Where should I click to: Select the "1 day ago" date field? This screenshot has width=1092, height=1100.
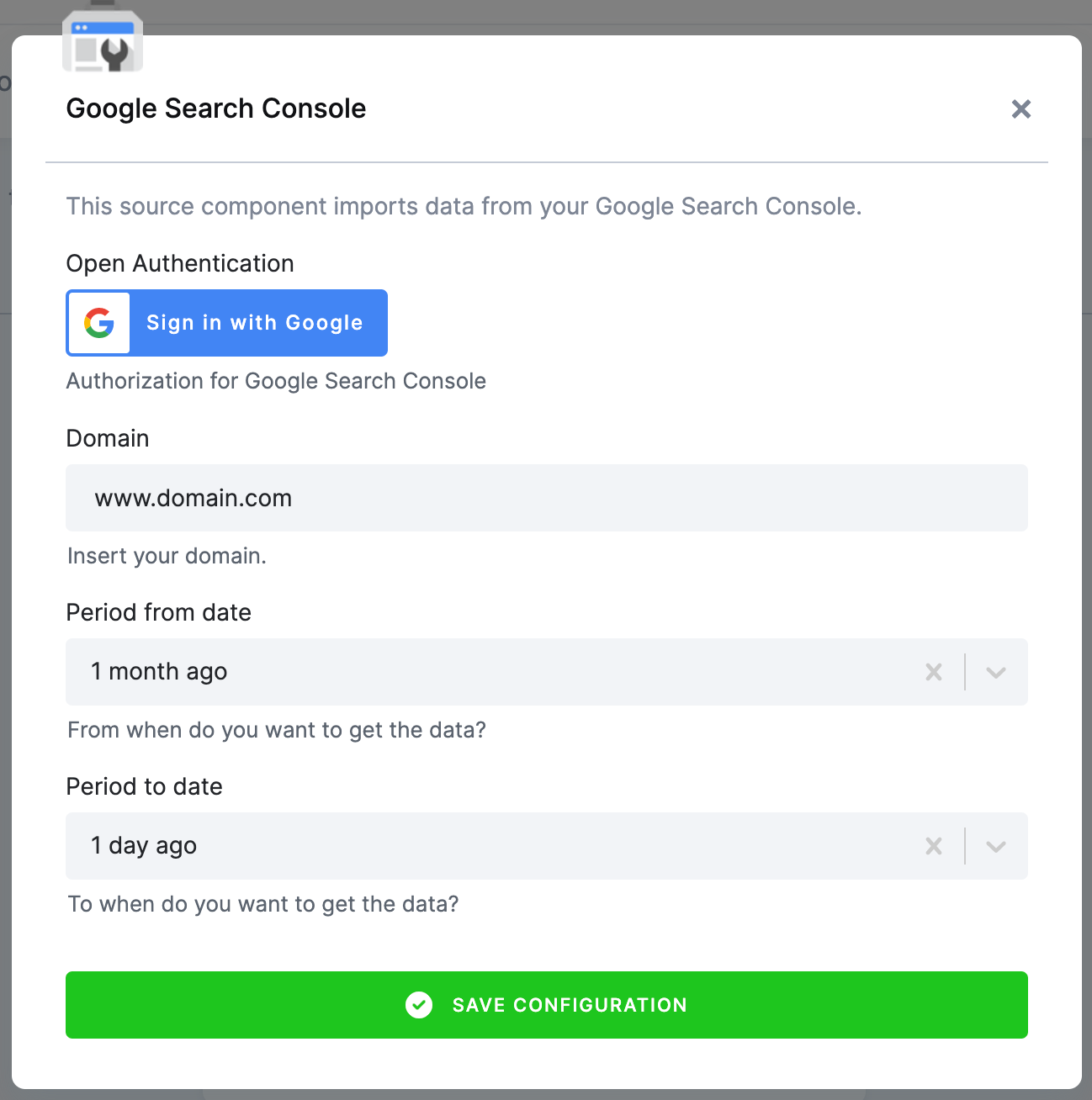(337, 846)
